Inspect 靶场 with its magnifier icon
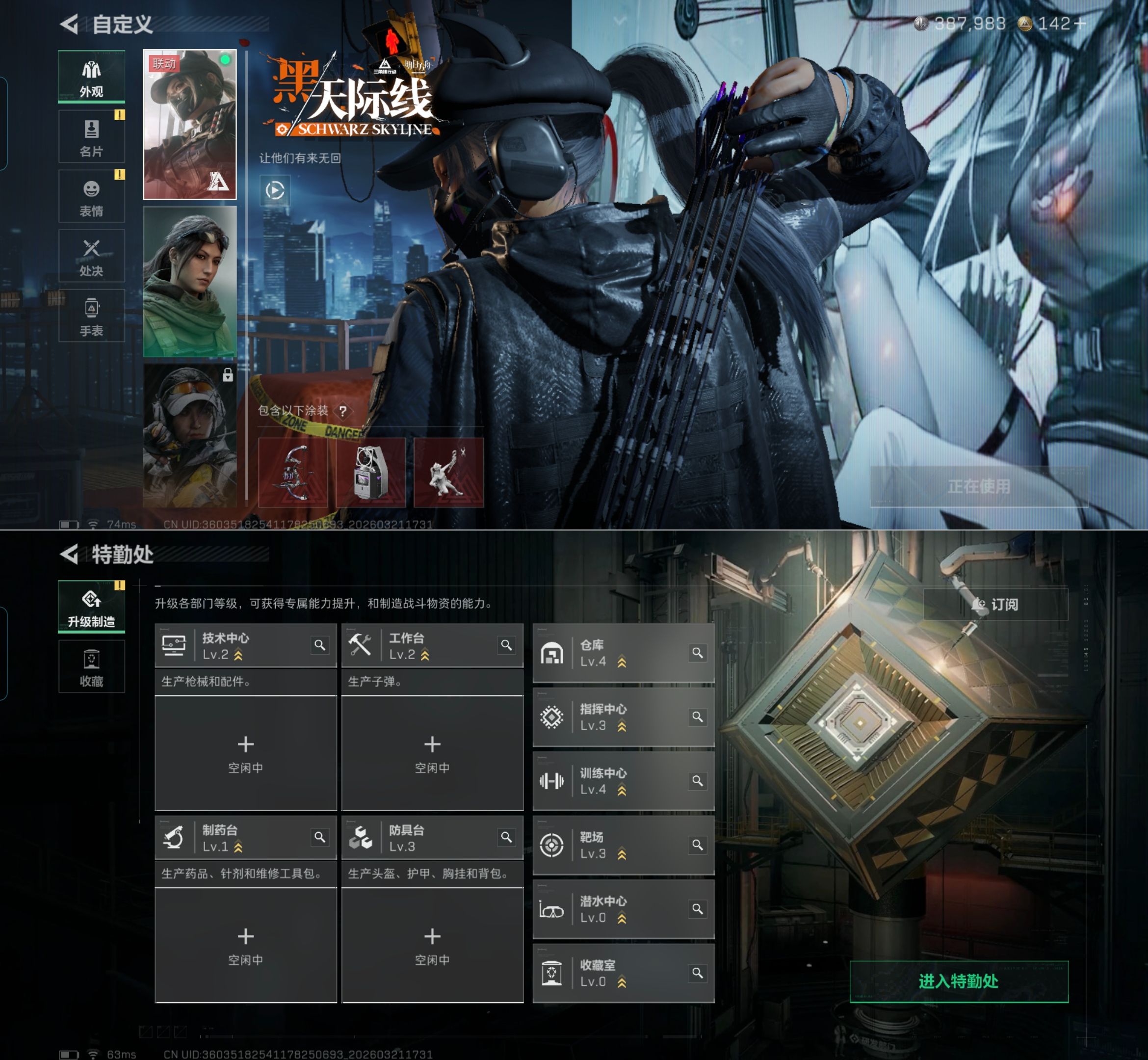Image resolution: width=1148 pixels, height=1060 pixels. pyautogui.click(x=697, y=845)
